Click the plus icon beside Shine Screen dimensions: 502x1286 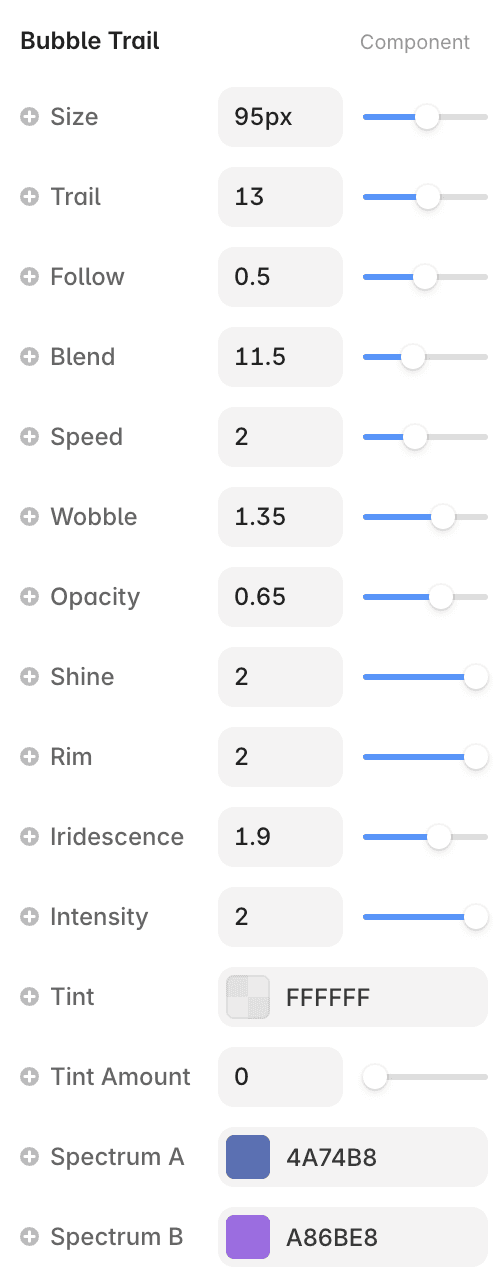click(30, 677)
